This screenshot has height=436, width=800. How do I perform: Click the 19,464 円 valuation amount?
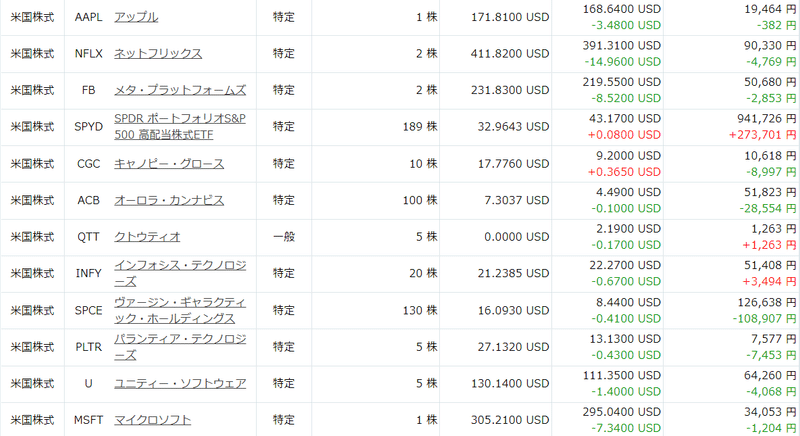click(770, 9)
